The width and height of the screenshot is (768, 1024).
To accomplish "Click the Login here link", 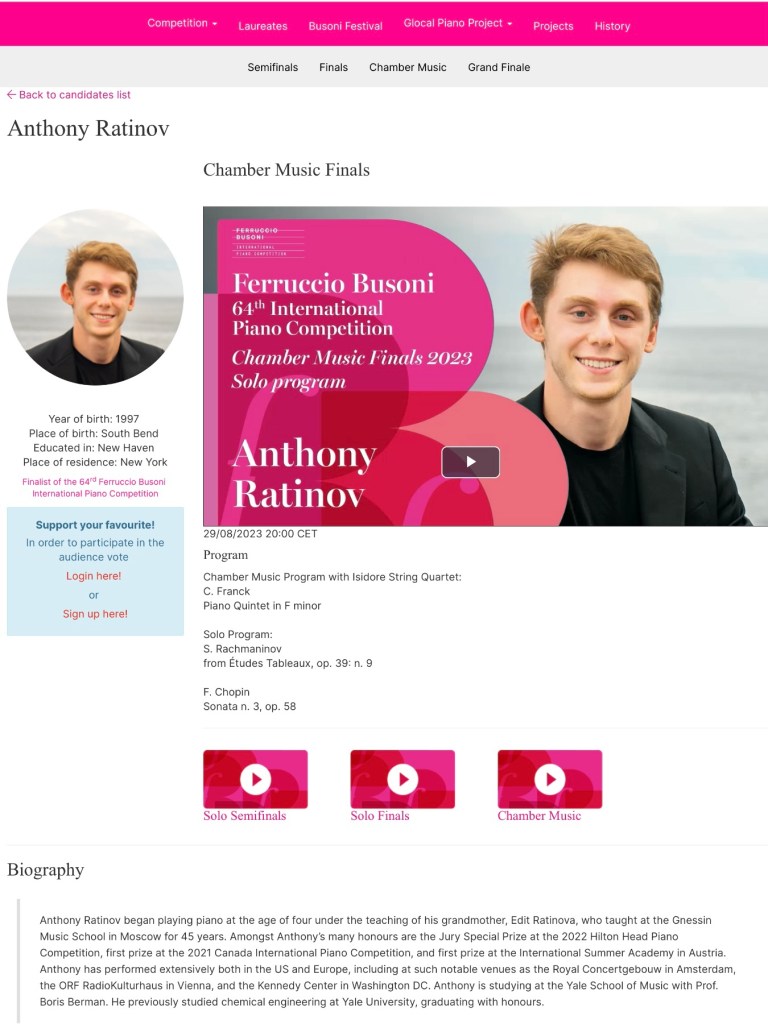I will pos(93,576).
